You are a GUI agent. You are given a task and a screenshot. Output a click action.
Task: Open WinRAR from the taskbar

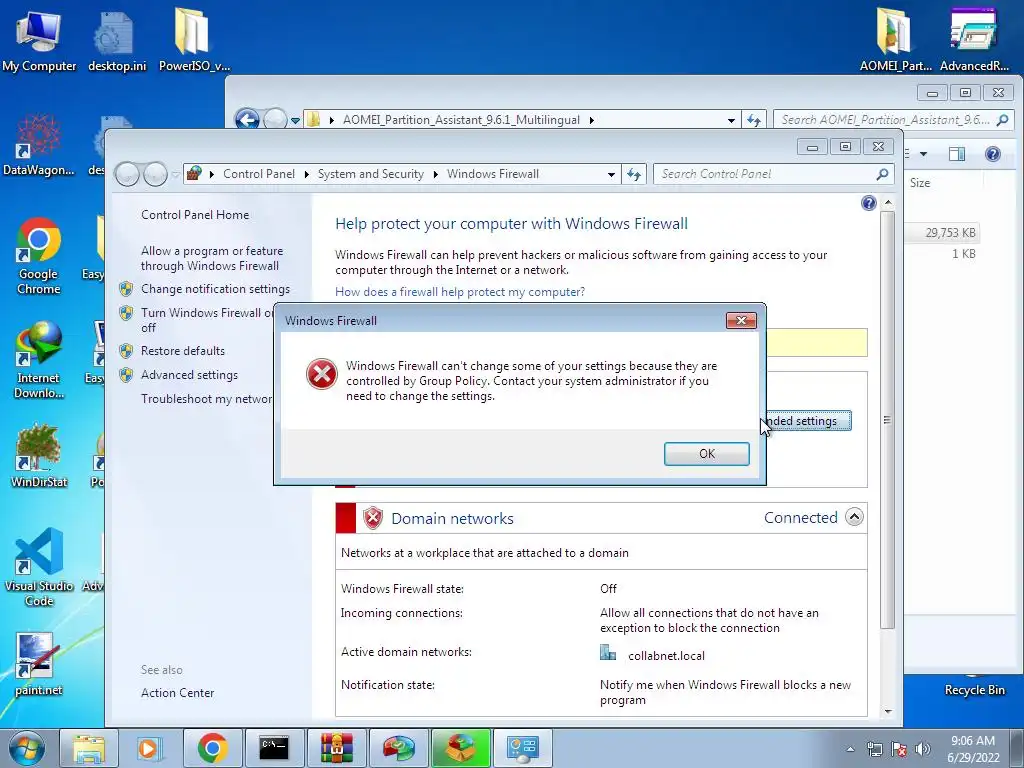(x=336, y=748)
